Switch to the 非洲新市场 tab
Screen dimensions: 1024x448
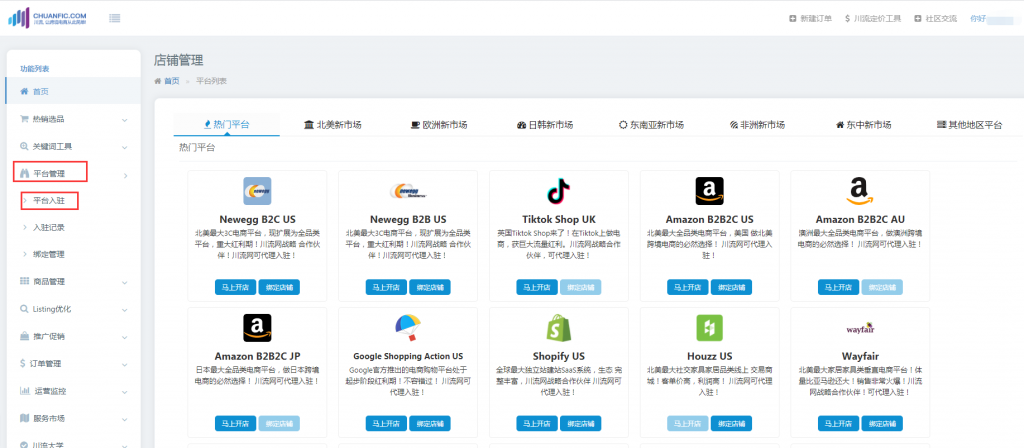[757, 125]
